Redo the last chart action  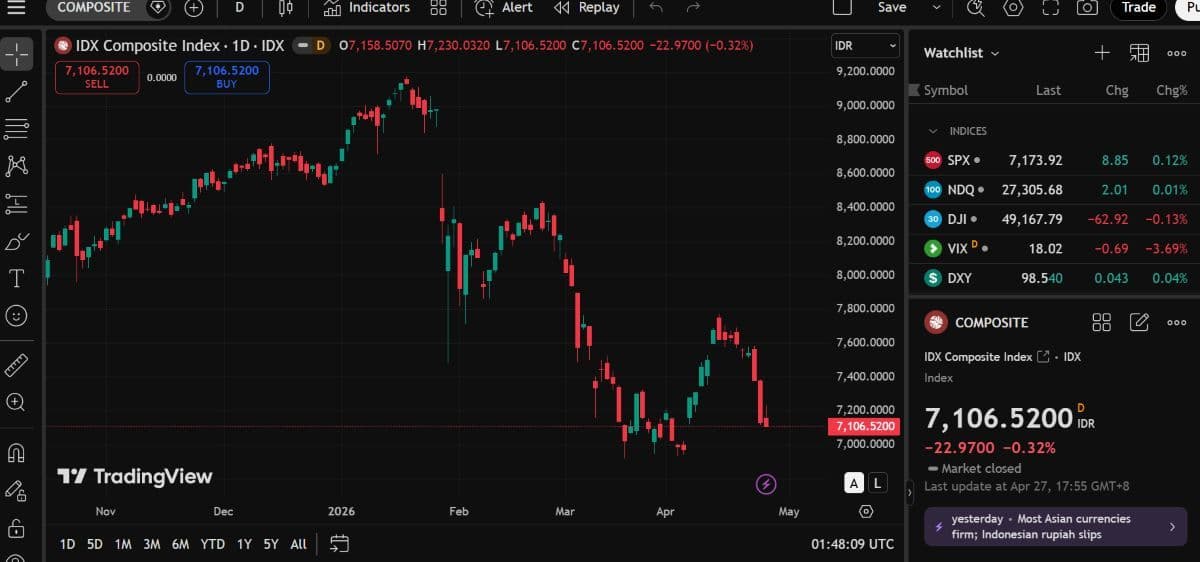[x=693, y=8]
